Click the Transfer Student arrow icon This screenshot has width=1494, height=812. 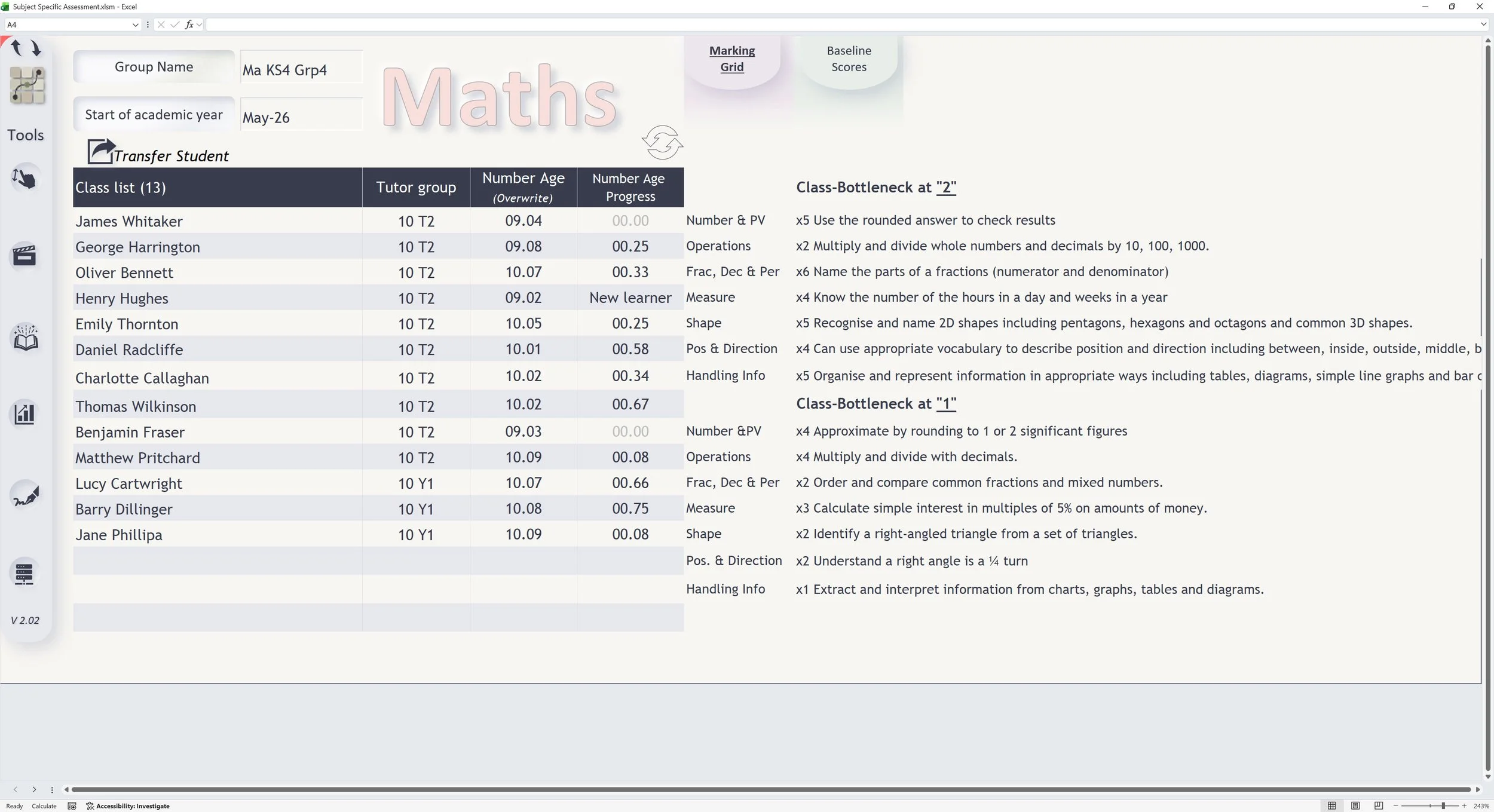[100, 151]
